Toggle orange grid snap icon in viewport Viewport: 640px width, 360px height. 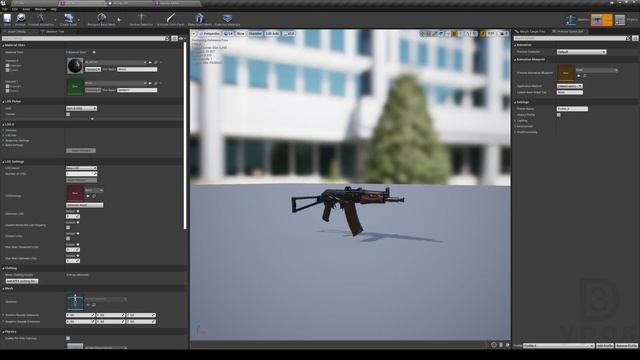click(x=454, y=34)
